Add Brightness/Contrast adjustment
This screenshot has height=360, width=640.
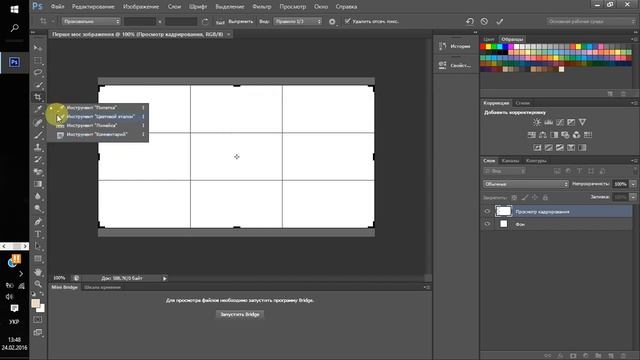(x=537, y=122)
